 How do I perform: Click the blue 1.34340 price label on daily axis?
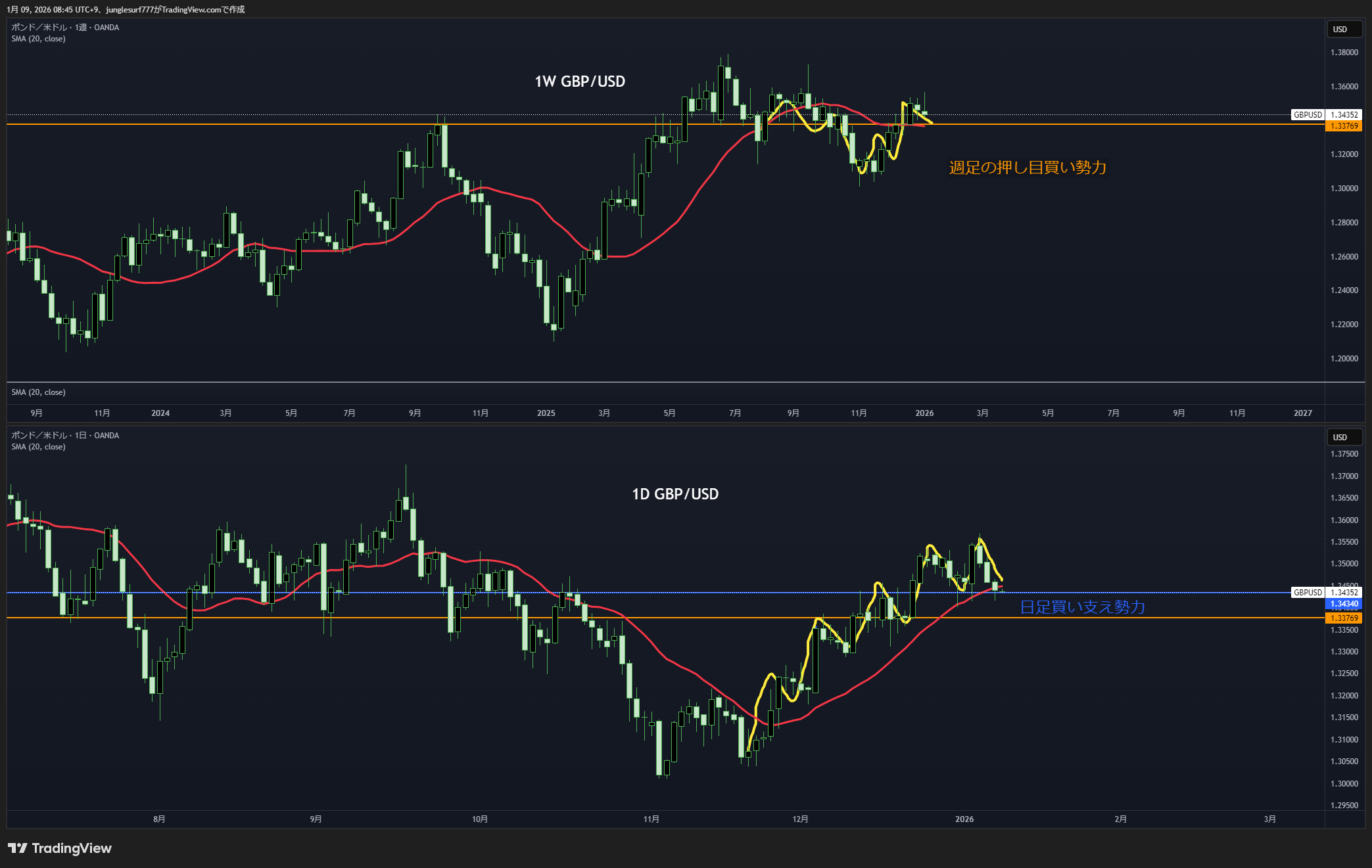(1344, 604)
